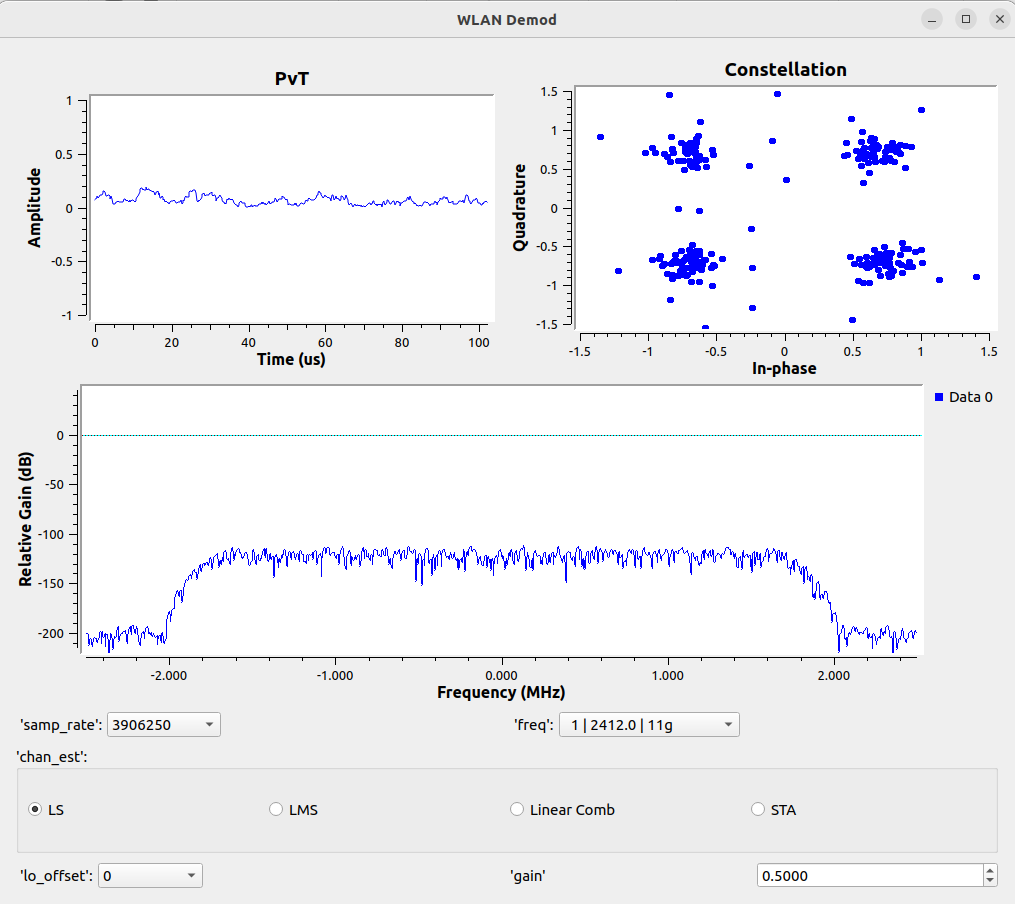
Task: Click the PvT plot title
Action: [292, 78]
